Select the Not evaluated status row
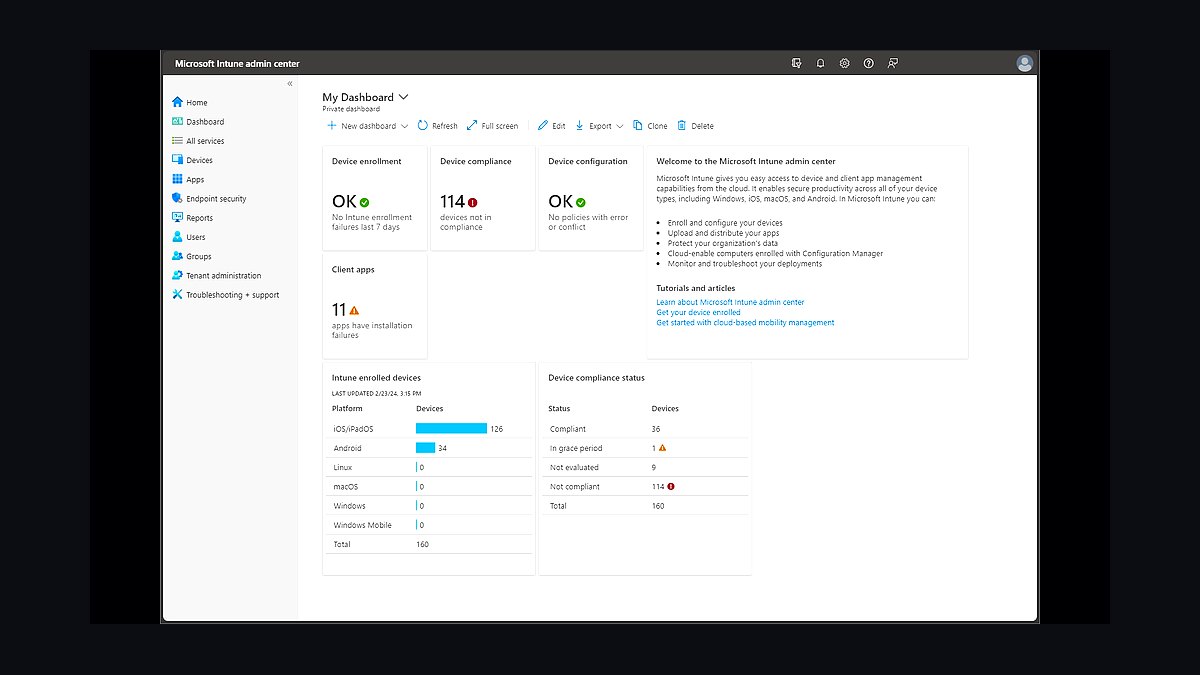Screen dimensions: 1200x675 point(647,467)
